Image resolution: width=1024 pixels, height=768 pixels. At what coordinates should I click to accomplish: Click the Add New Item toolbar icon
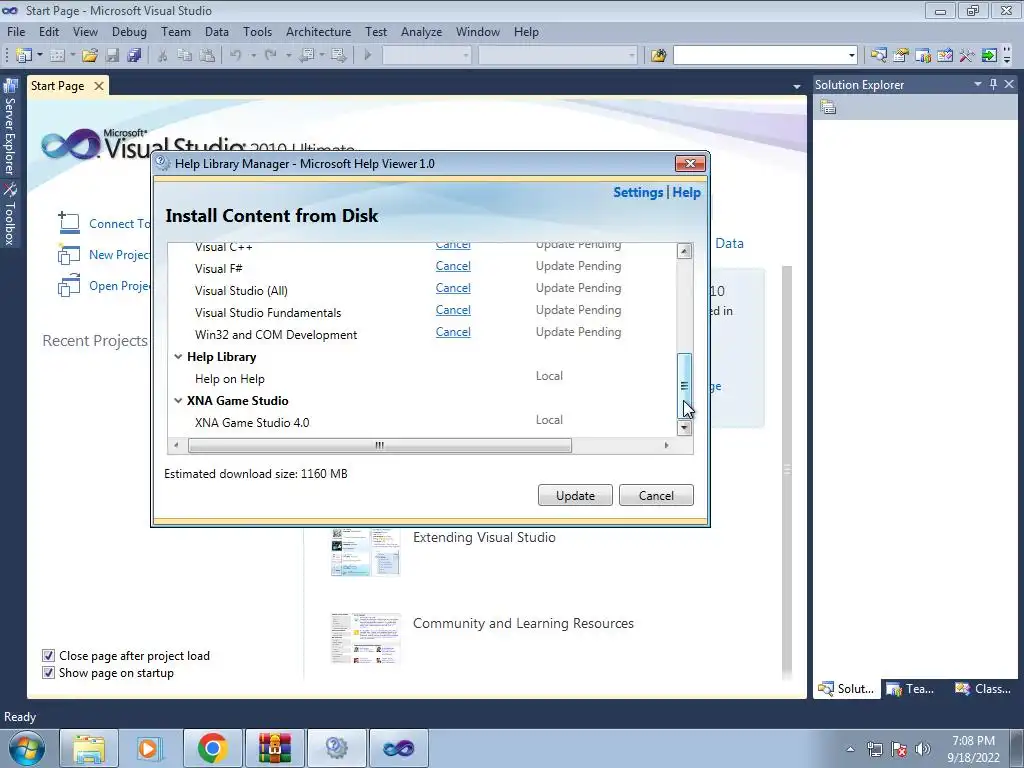pyautogui.click(x=57, y=56)
